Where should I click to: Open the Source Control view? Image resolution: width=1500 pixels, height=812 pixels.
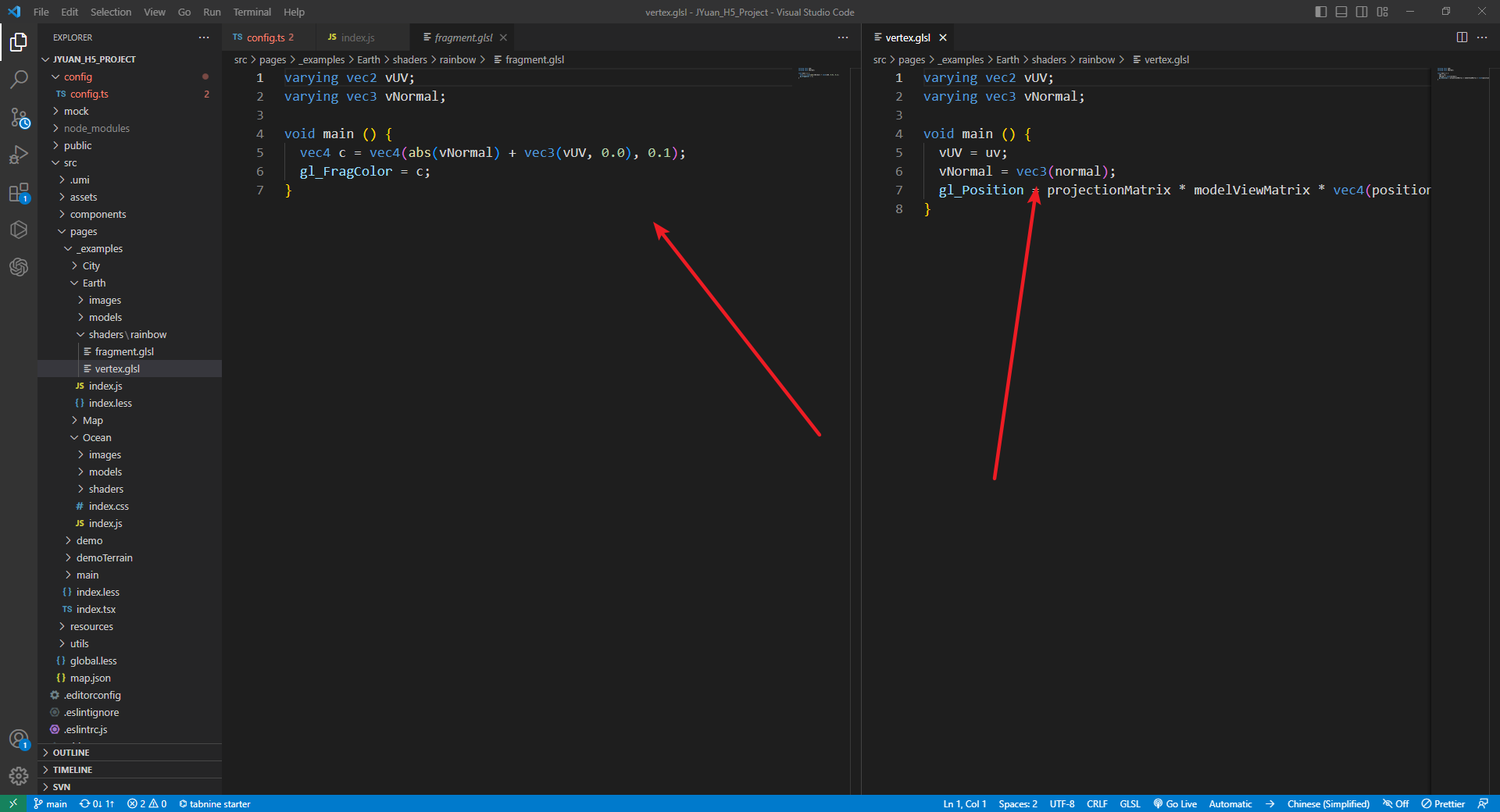coord(19,117)
